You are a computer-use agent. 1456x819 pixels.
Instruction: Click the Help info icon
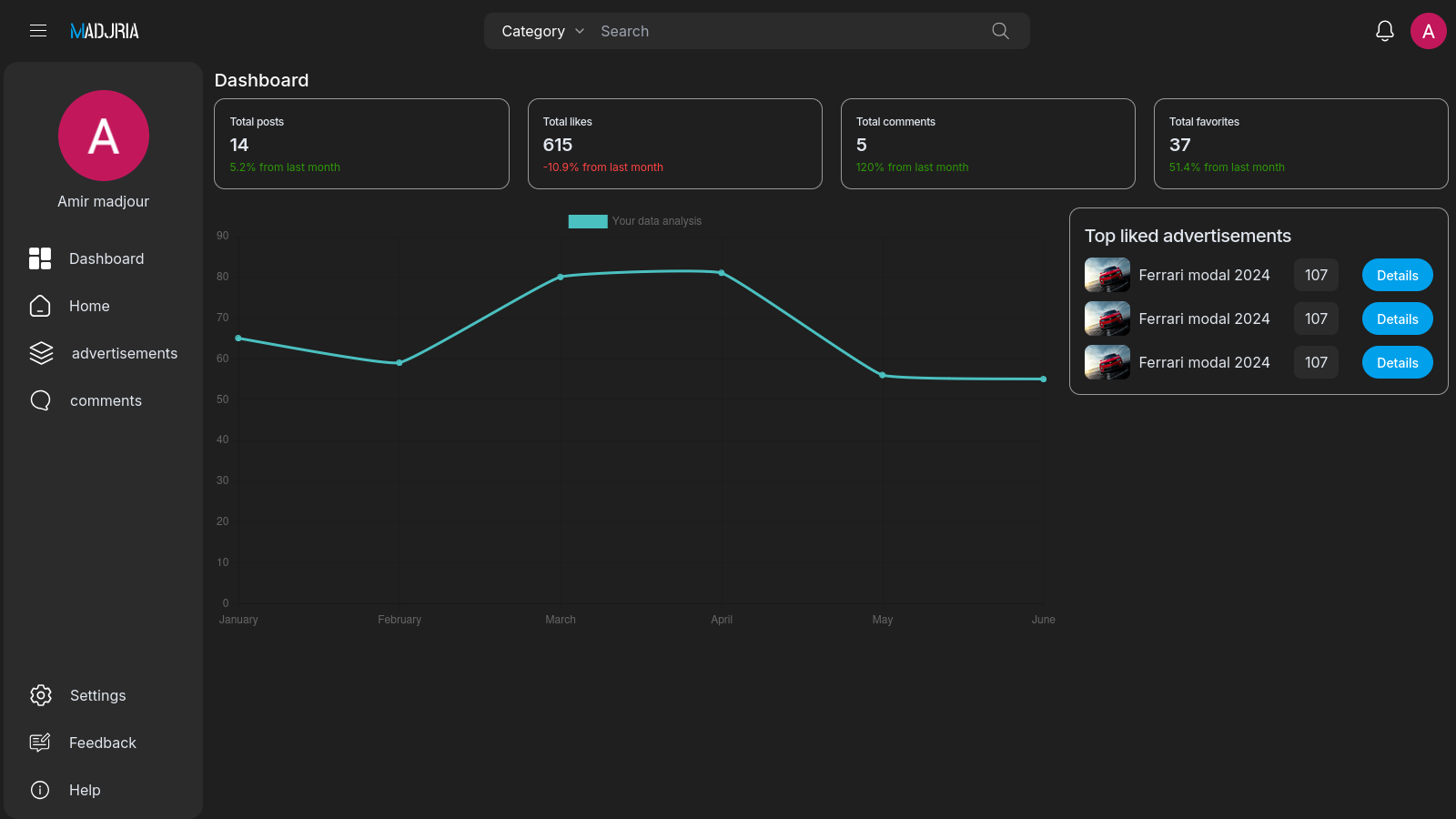coord(40,790)
